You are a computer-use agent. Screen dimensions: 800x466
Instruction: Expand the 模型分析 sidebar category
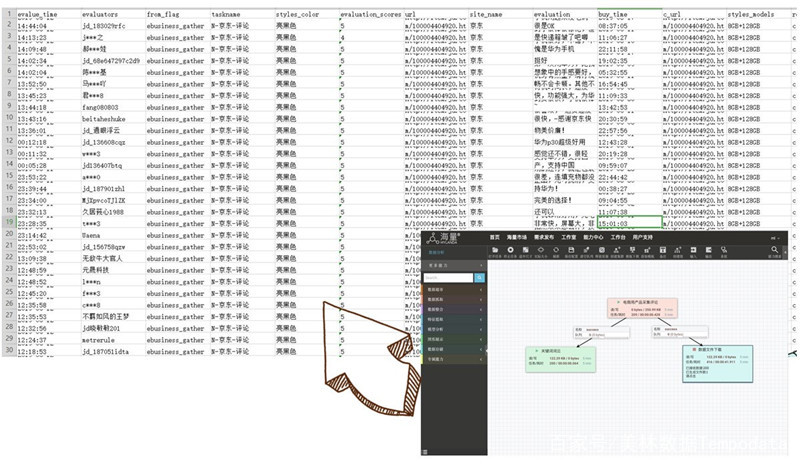pyautogui.click(x=454, y=329)
